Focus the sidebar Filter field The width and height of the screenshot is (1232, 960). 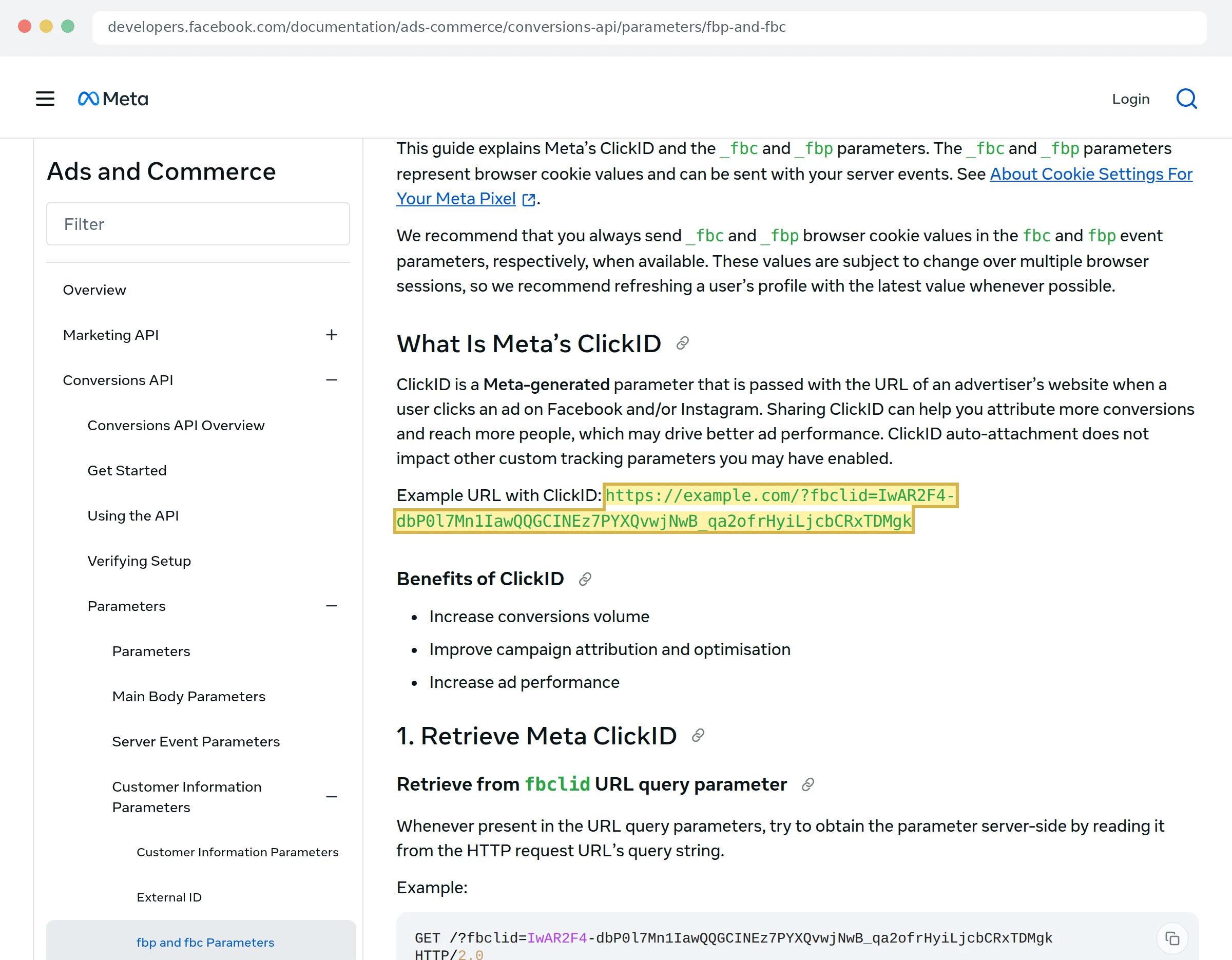[198, 224]
